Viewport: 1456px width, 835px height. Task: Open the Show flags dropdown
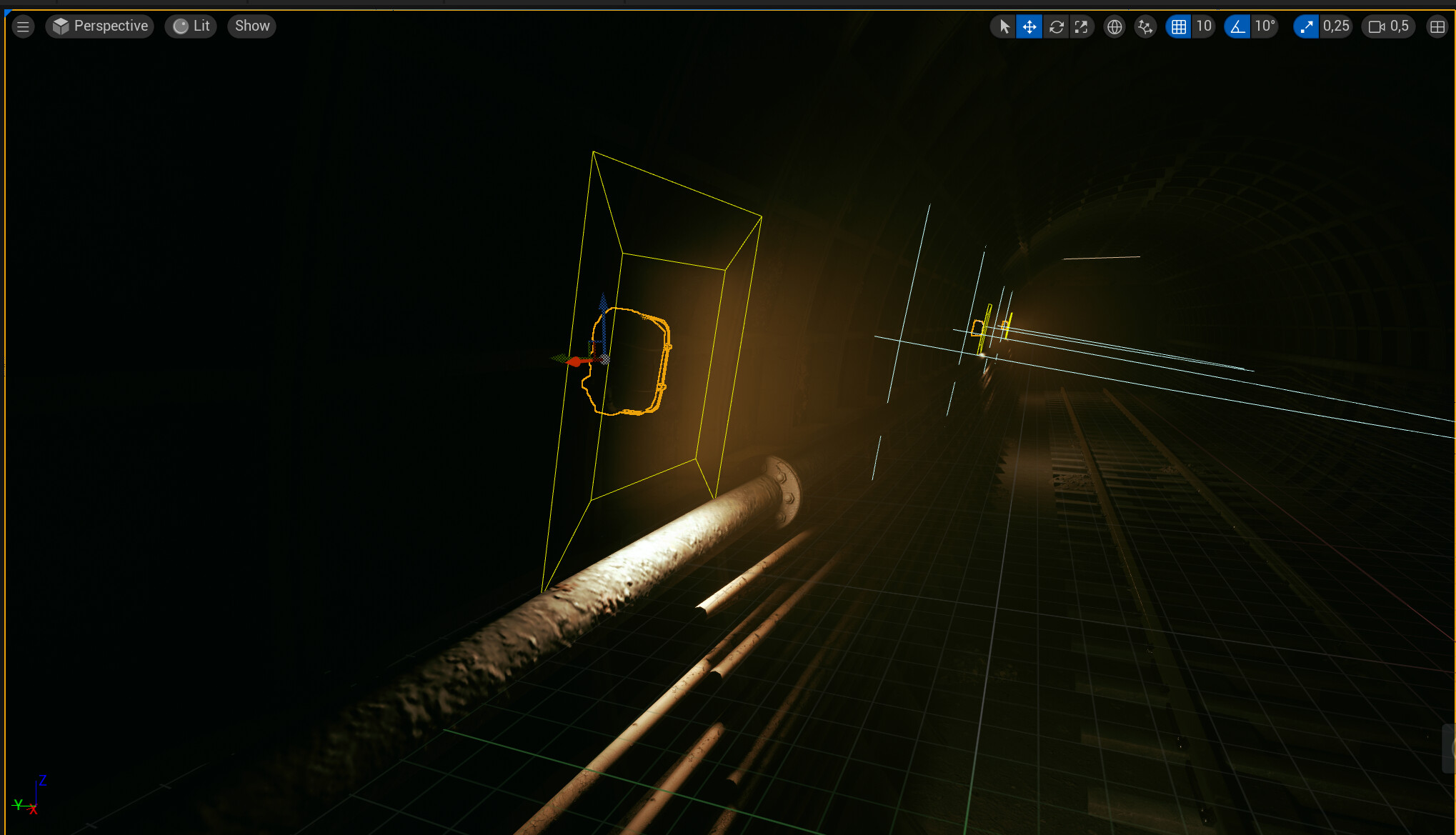coord(251,26)
